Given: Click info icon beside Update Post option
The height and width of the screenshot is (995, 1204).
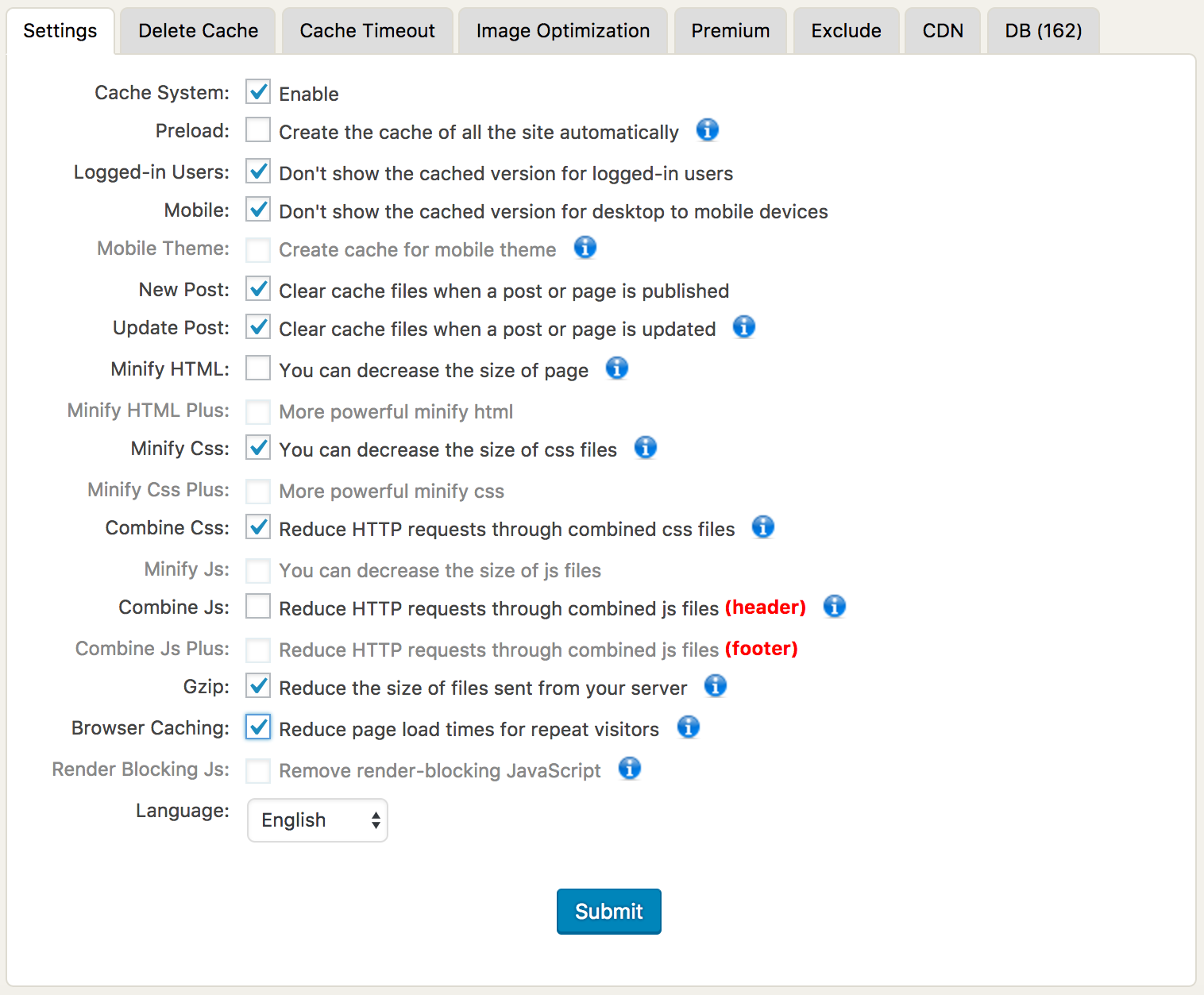Looking at the screenshot, I should (743, 327).
